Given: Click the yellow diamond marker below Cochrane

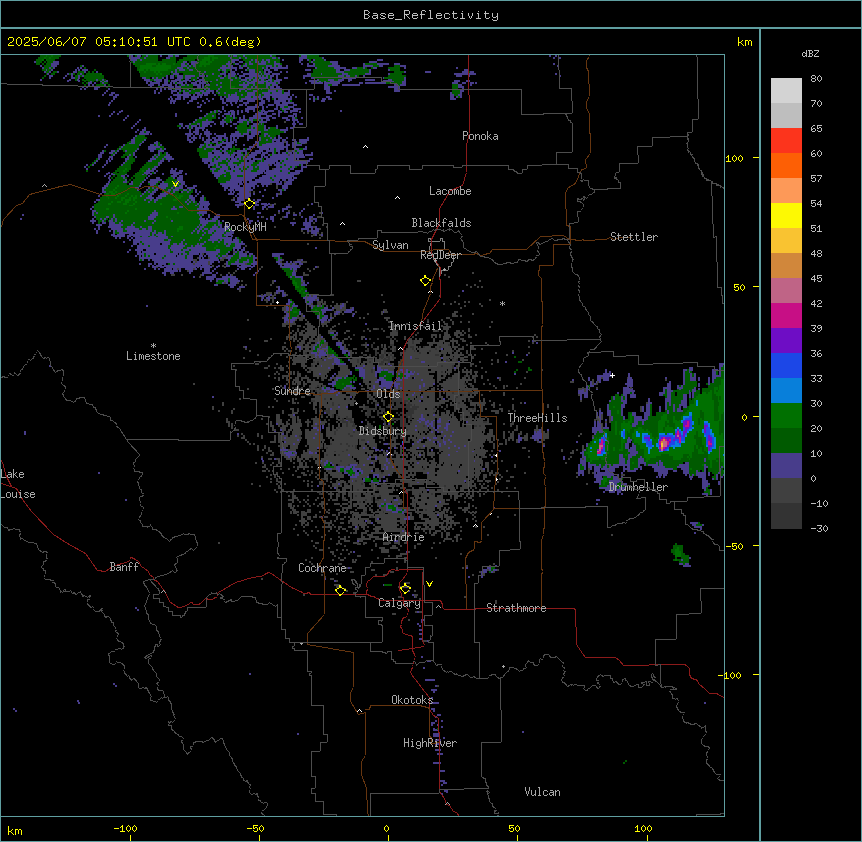Looking at the screenshot, I should click(x=340, y=590).
